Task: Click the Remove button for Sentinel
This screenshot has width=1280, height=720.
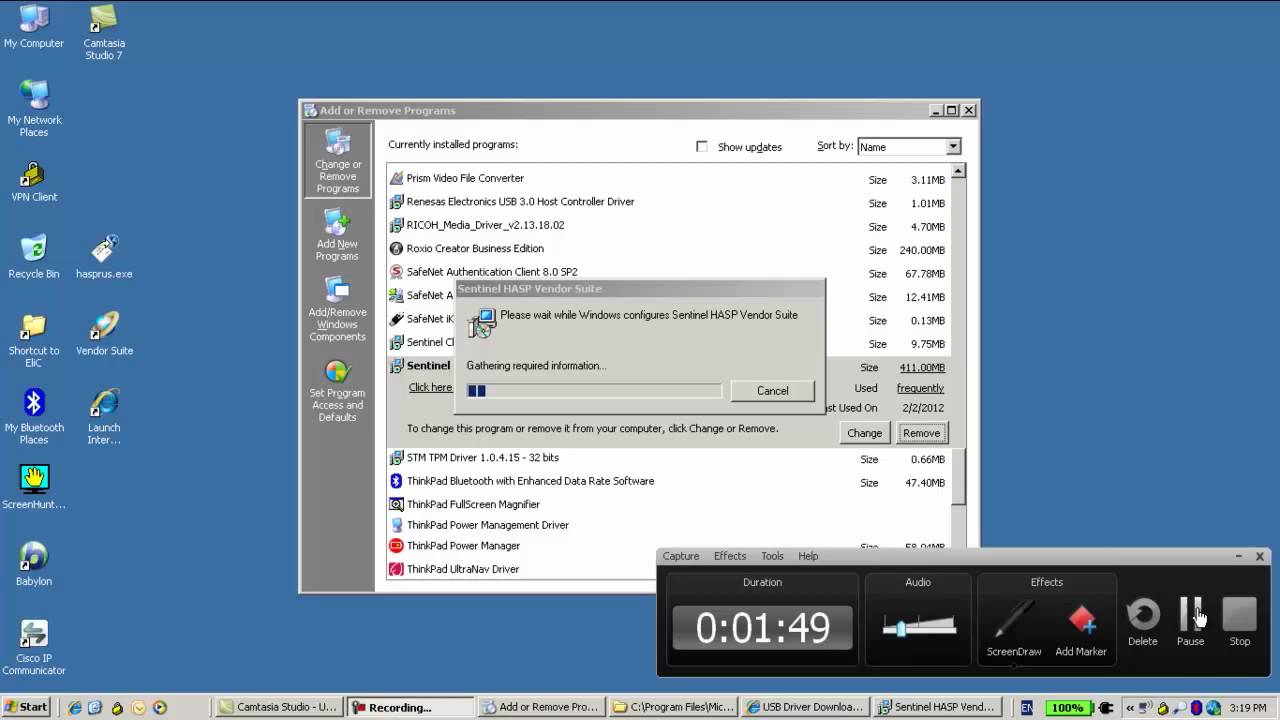Action: point(921,433)
